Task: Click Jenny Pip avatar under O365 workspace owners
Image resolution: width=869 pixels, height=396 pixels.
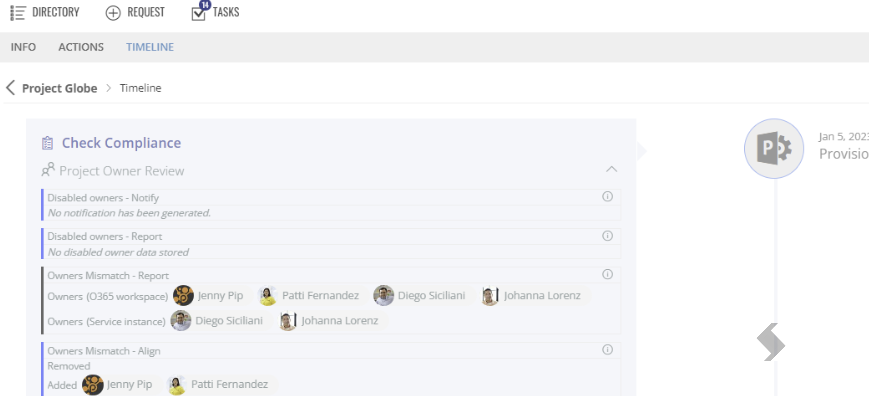Action: (x=183, y=296)
